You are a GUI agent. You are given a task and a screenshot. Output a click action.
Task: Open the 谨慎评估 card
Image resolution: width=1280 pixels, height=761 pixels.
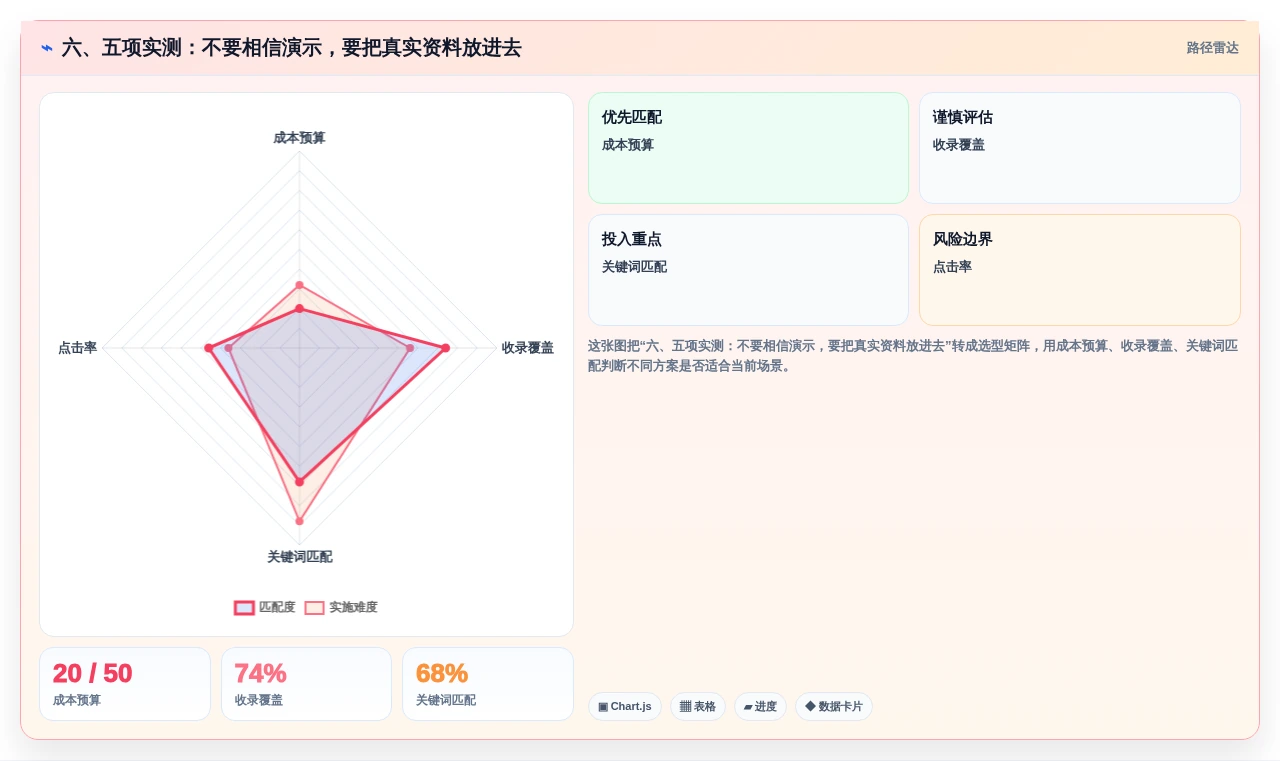(1080, 148)
